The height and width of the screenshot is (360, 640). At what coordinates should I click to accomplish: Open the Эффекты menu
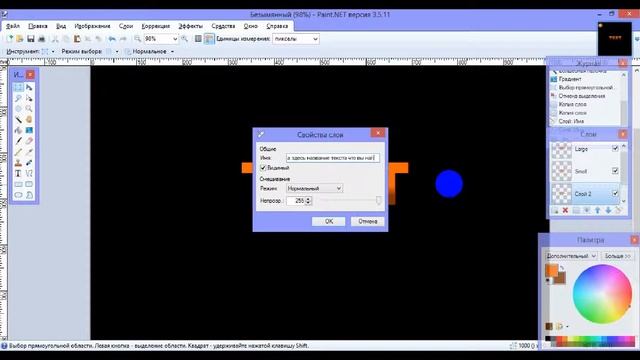190,26
